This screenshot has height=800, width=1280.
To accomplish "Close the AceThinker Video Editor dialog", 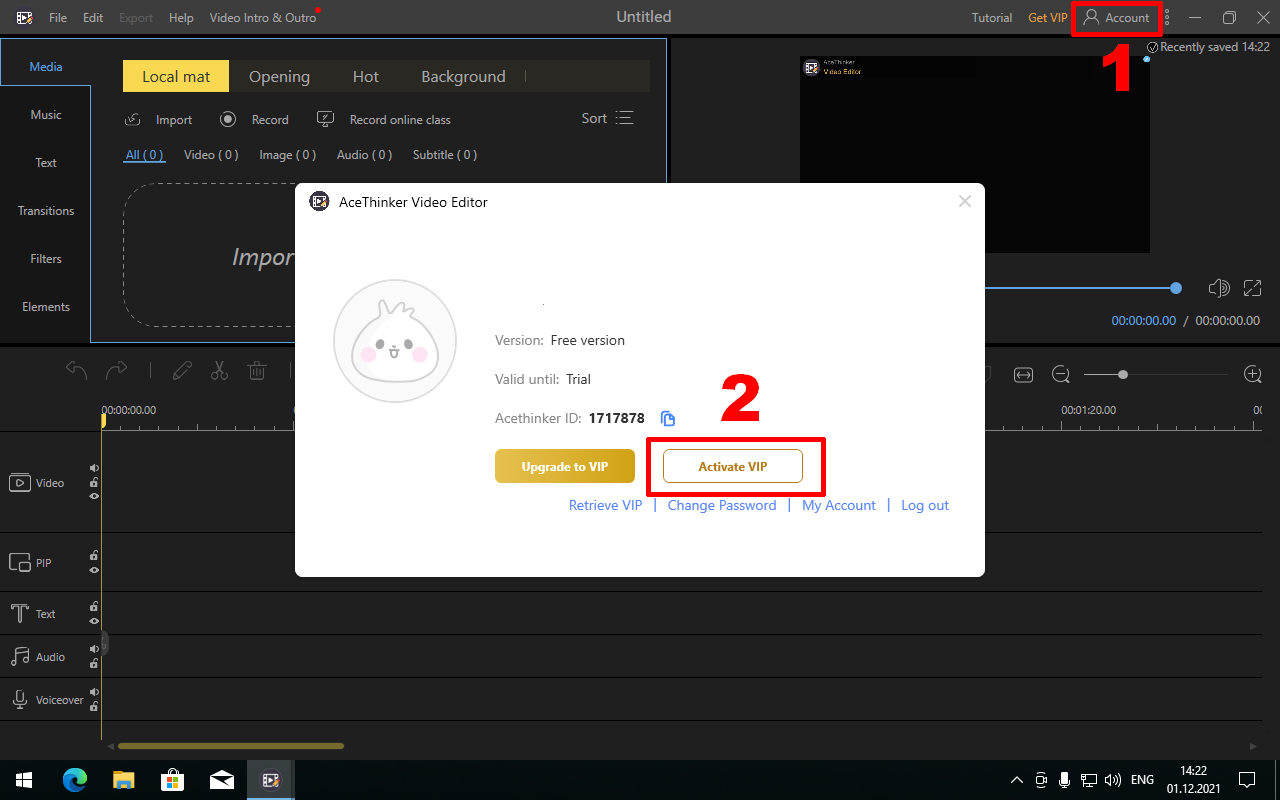I will (965, 201).
